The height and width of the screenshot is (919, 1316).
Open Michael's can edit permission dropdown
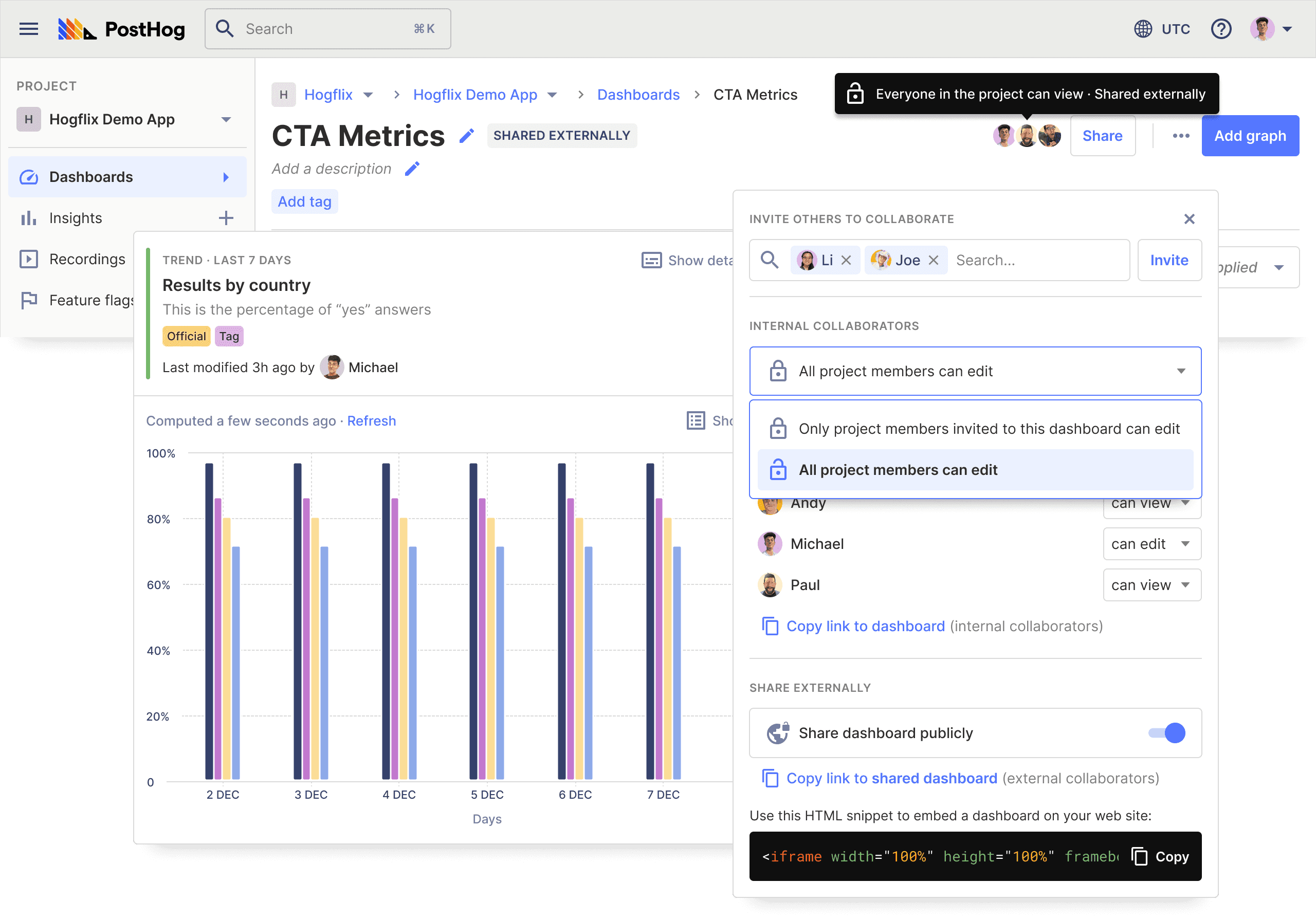[1151, 544]
